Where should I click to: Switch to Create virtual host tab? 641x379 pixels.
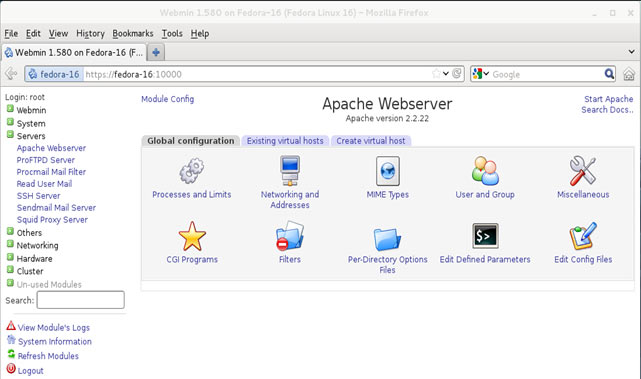click(371, 141)
